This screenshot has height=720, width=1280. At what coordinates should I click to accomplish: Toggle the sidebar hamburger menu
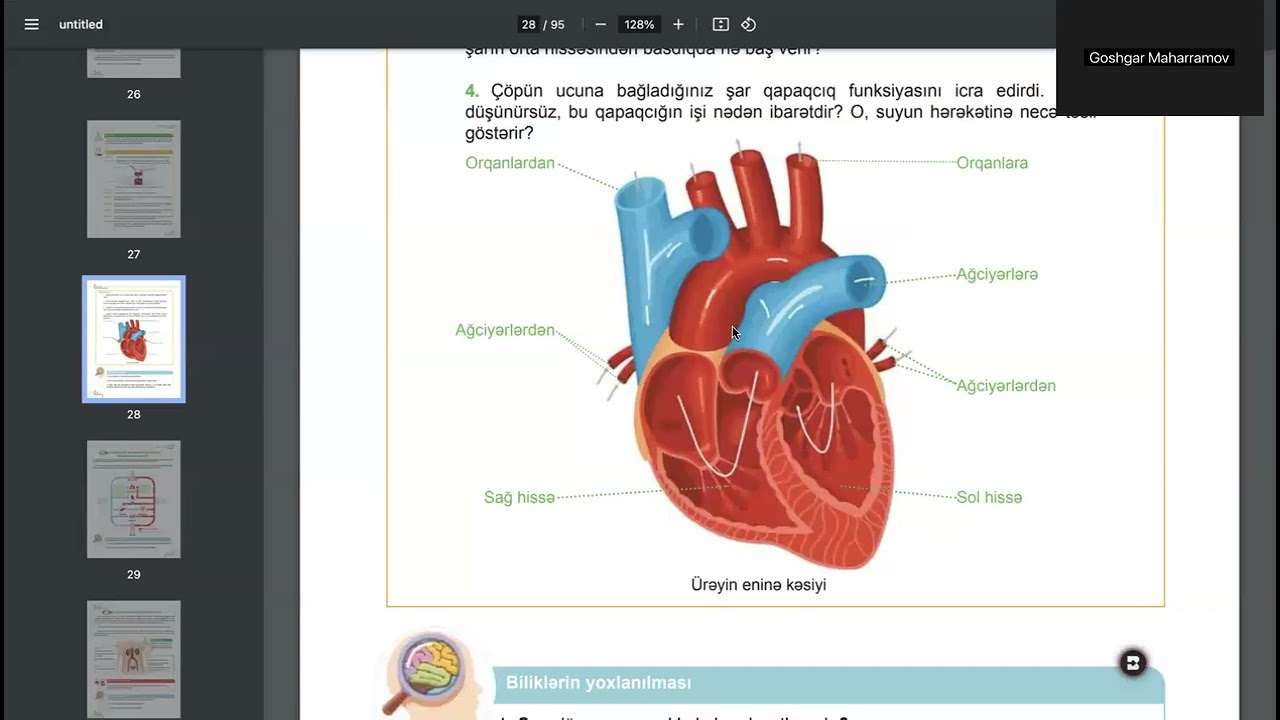coord(31,24)
